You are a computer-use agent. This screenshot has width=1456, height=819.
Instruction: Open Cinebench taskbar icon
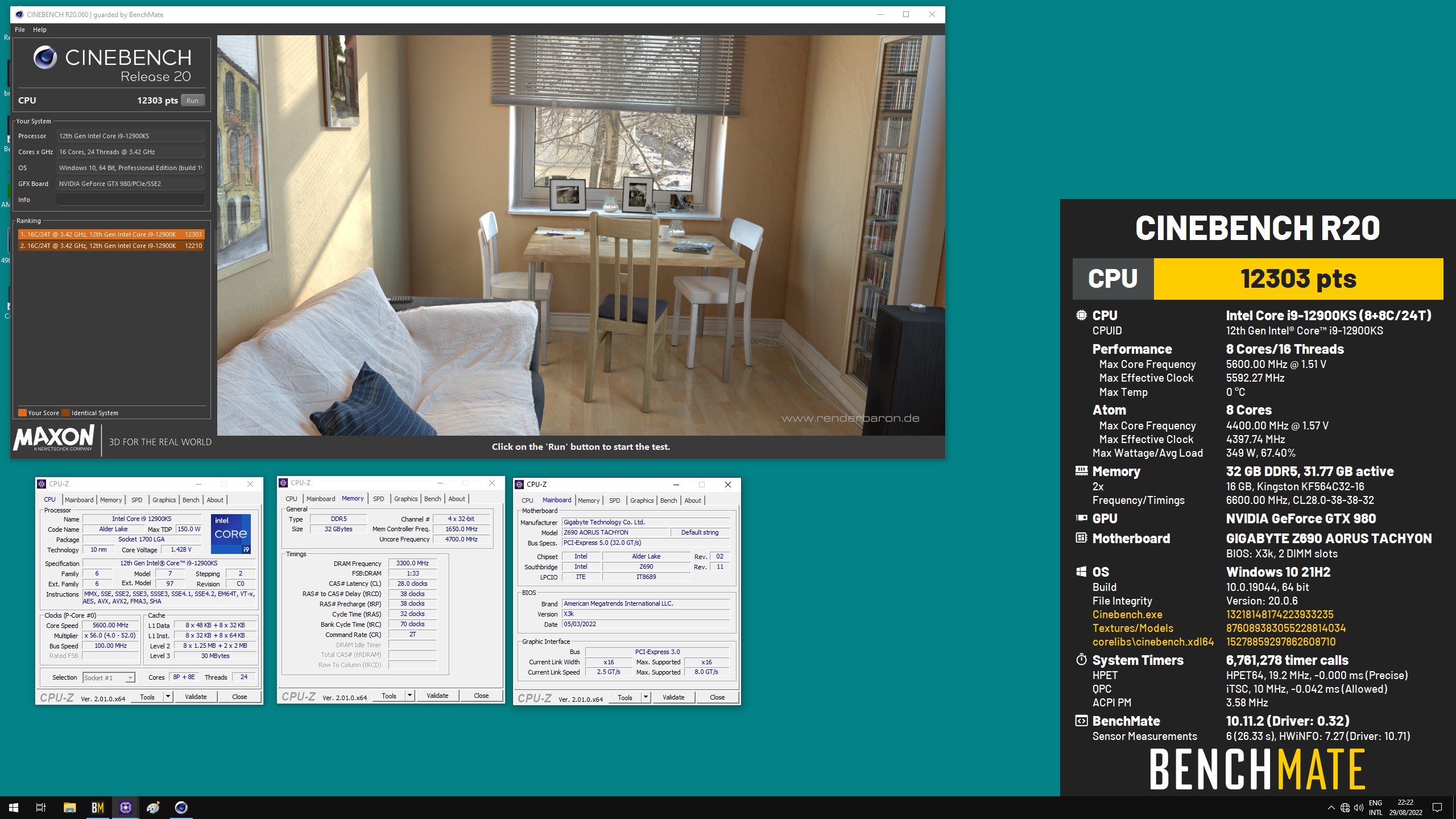click(181, 807)
